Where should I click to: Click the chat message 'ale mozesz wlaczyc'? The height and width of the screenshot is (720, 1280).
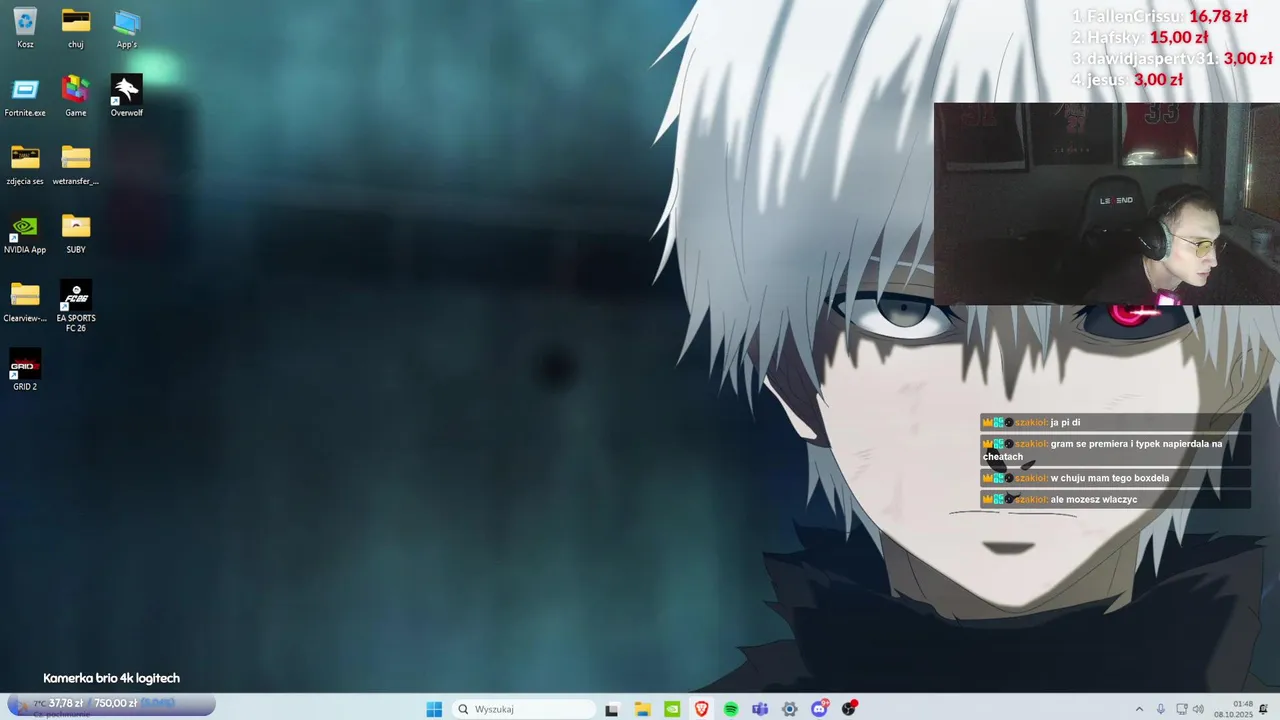coord(1115,499)
